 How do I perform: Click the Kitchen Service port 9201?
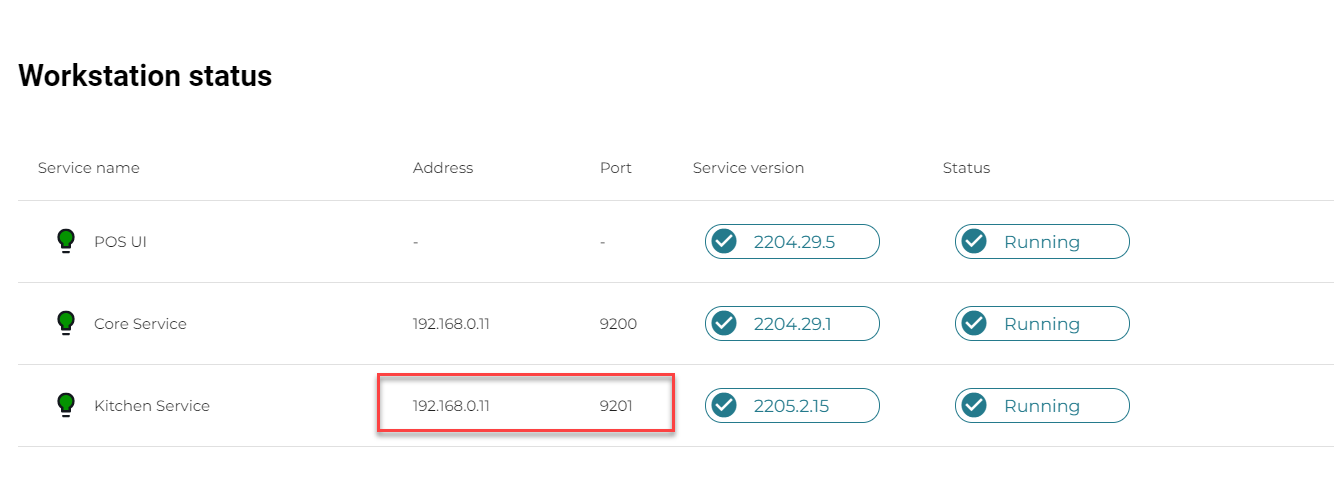(x=616, y=406)
